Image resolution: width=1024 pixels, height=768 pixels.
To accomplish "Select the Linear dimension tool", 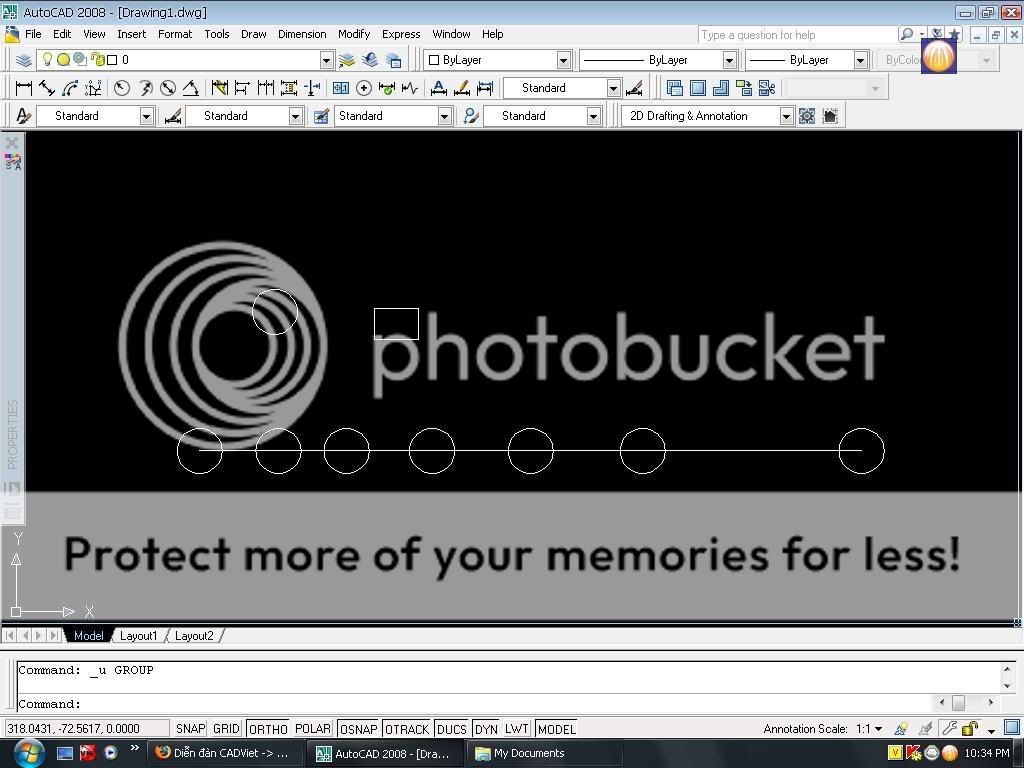I will tap(24, 88).
